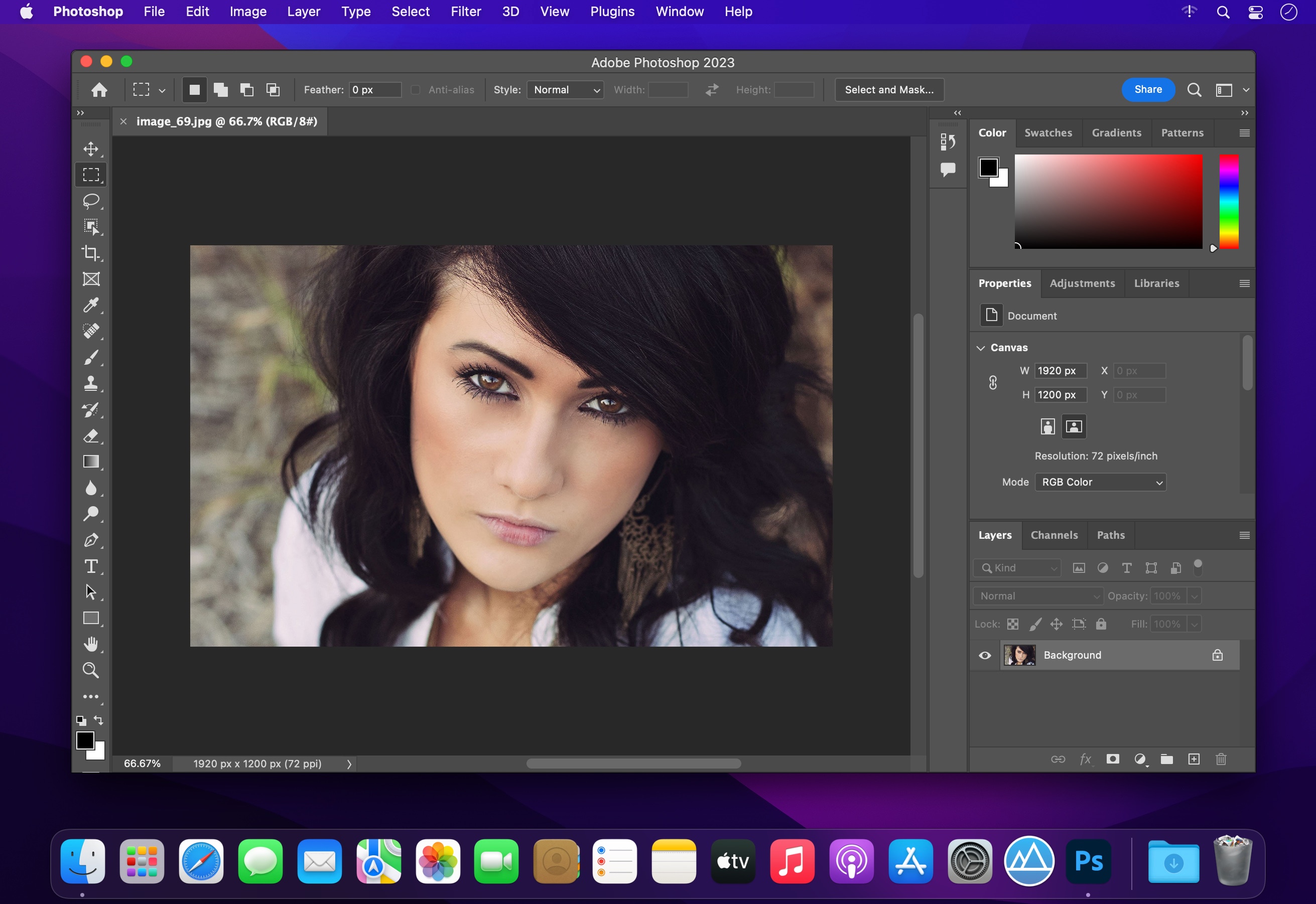Select the Hand tool
This screenshot has height=904, width=1316.
coord(90,644)
